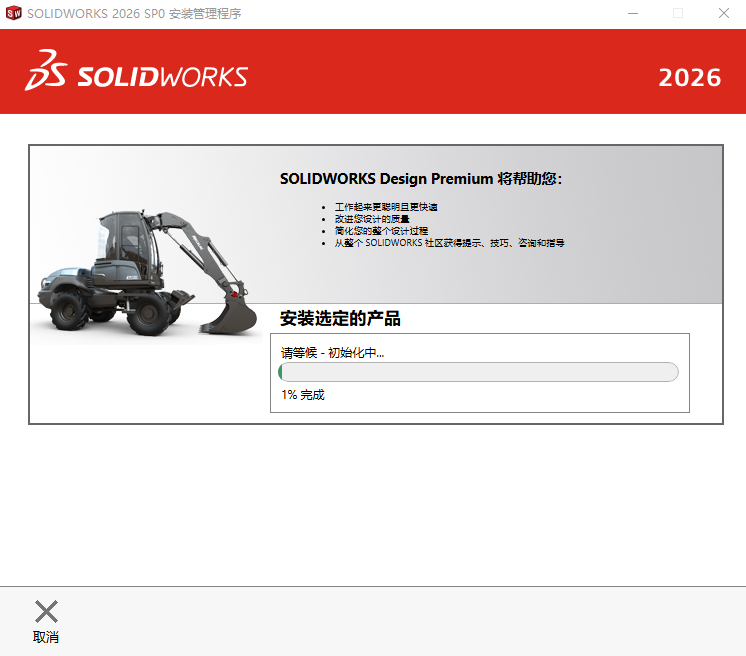Image resolution: width=746 pixels, height=656 pixels.
Task: Click the SOLIDWORKS wordmark in the banner
Action: [x=162, y=77]
